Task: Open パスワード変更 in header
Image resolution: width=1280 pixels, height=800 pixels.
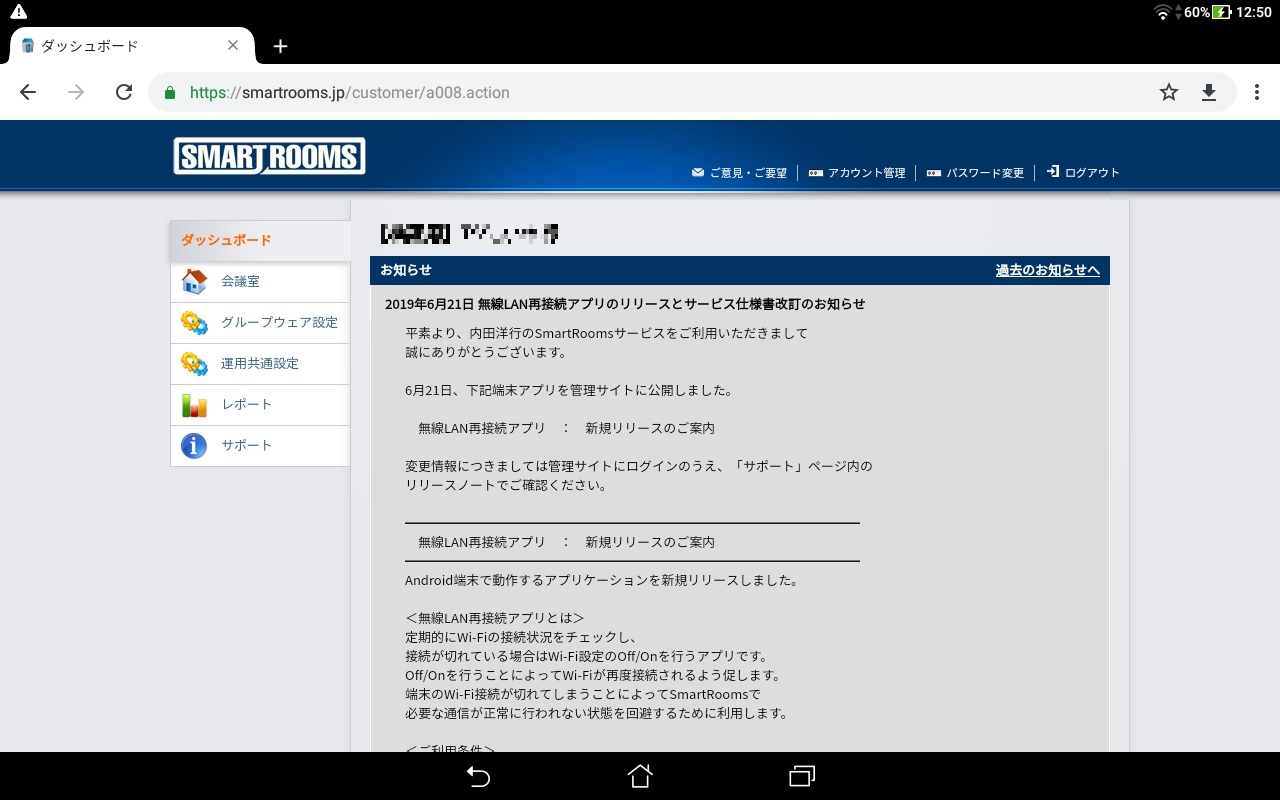Action: click(984, 173)
